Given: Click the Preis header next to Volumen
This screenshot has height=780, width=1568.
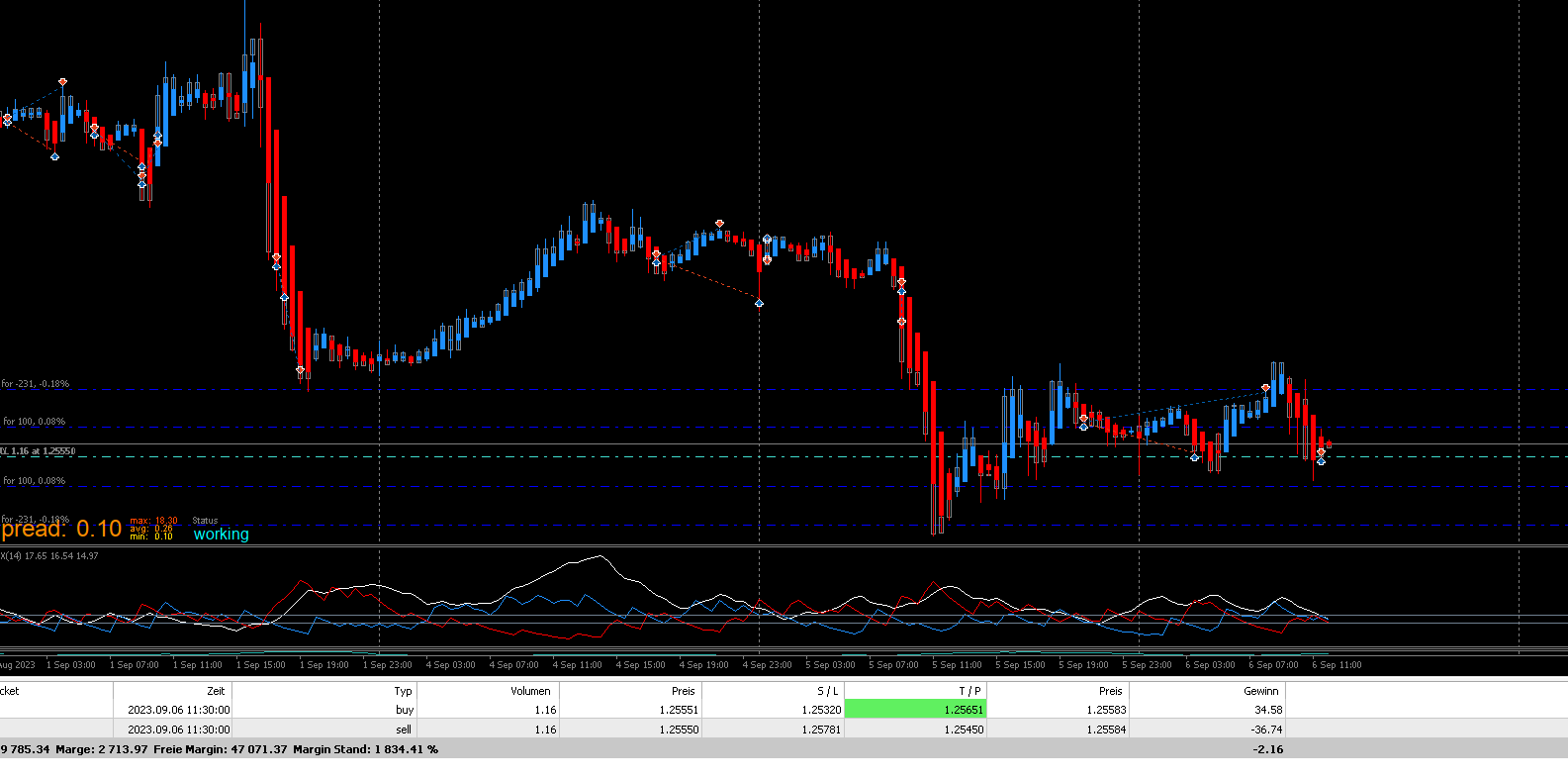Looking at the screenshot, I should [683, 691].
